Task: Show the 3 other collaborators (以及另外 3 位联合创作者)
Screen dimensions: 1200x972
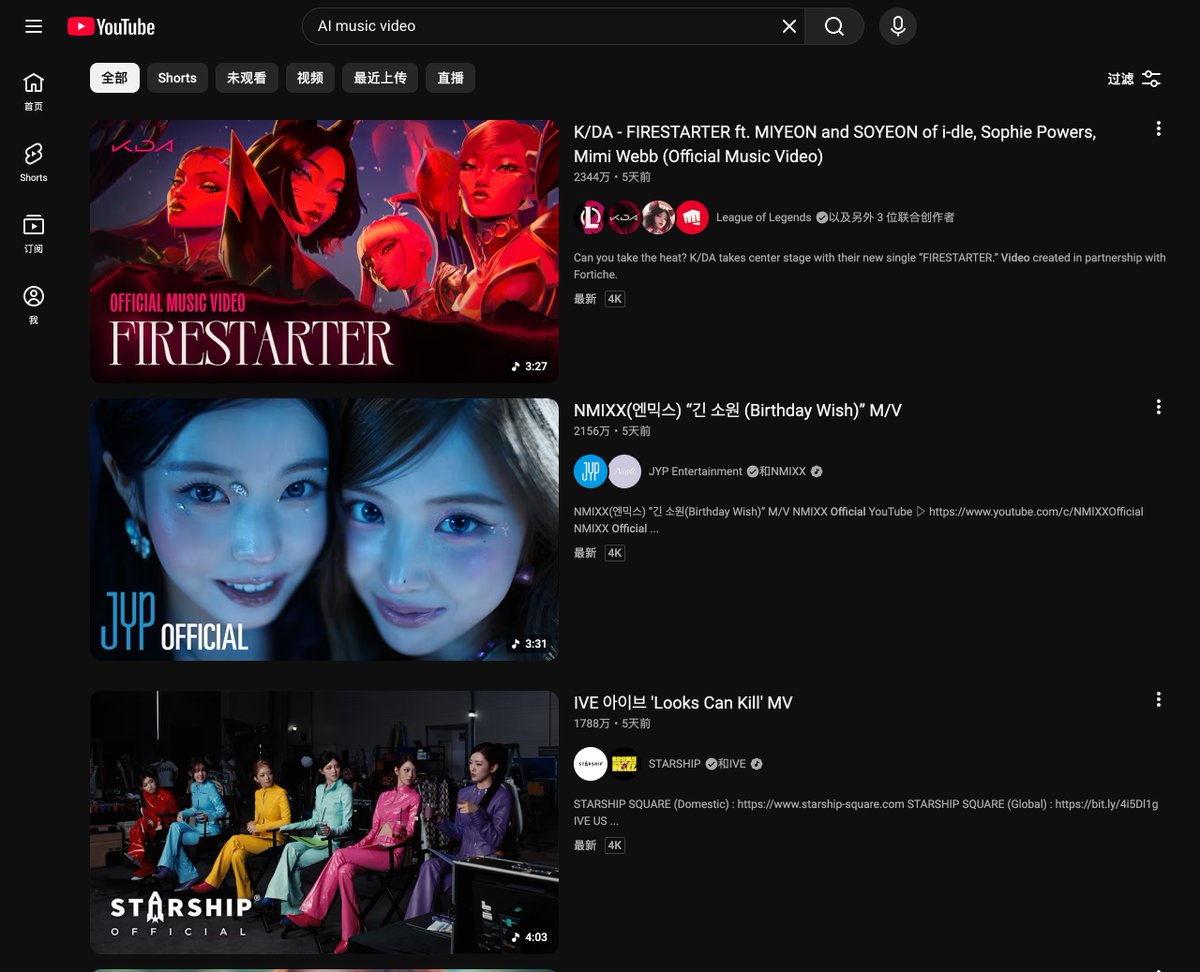Action: coord(891,217)
